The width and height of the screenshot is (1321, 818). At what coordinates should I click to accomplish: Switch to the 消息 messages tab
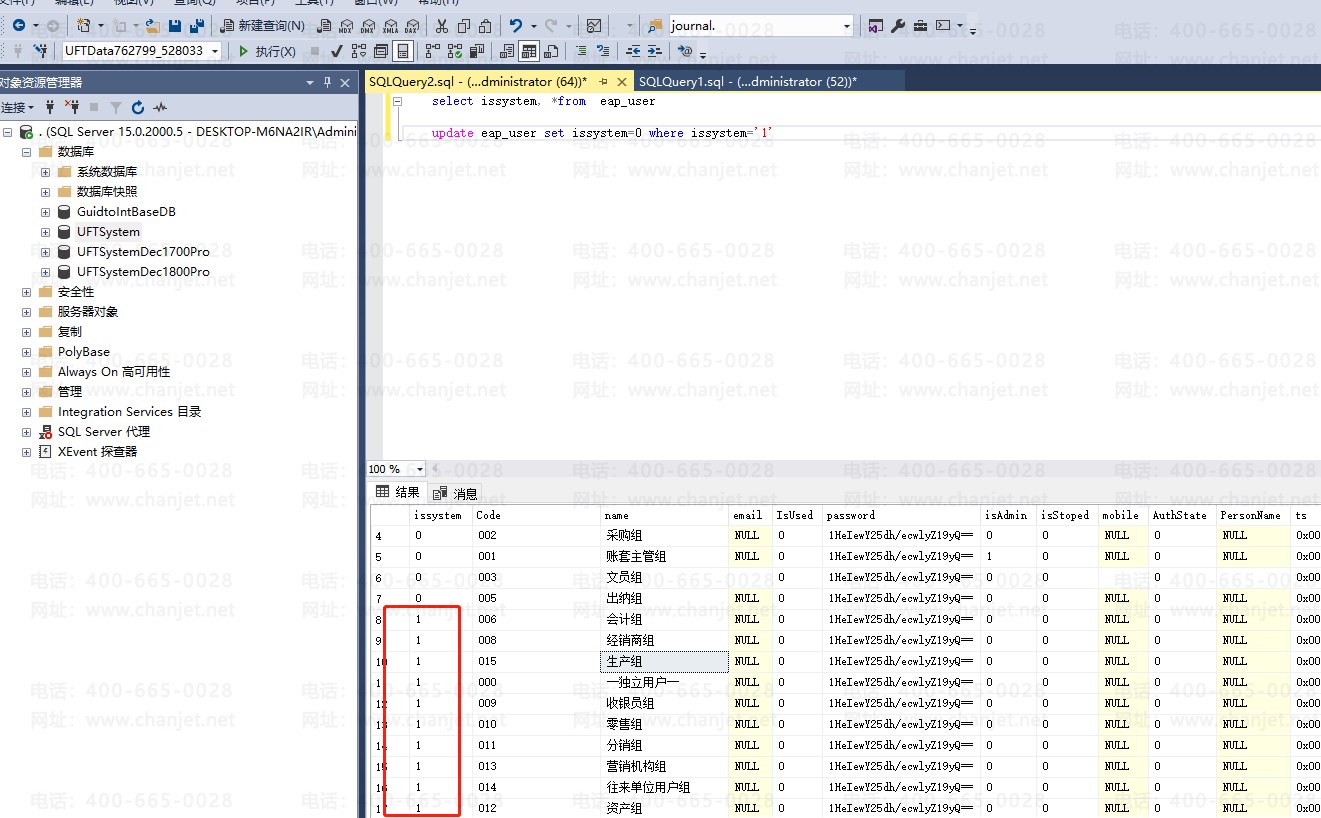pos(456,493)
